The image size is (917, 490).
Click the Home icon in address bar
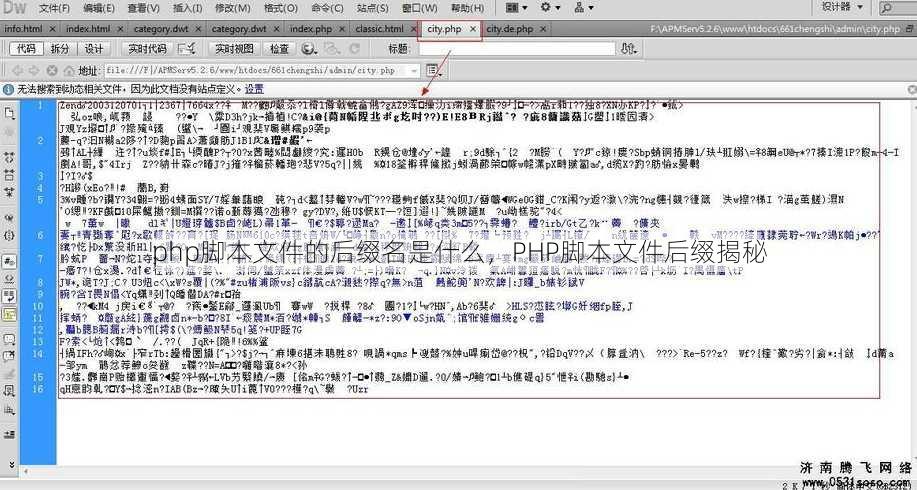pos(69,70)
